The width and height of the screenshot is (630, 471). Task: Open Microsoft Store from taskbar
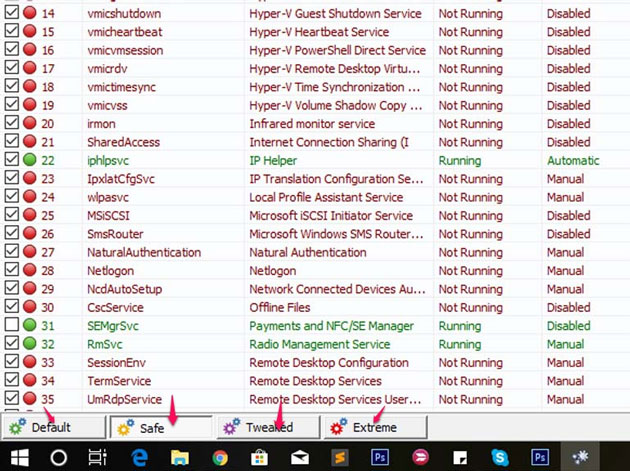tap(260, 457)
